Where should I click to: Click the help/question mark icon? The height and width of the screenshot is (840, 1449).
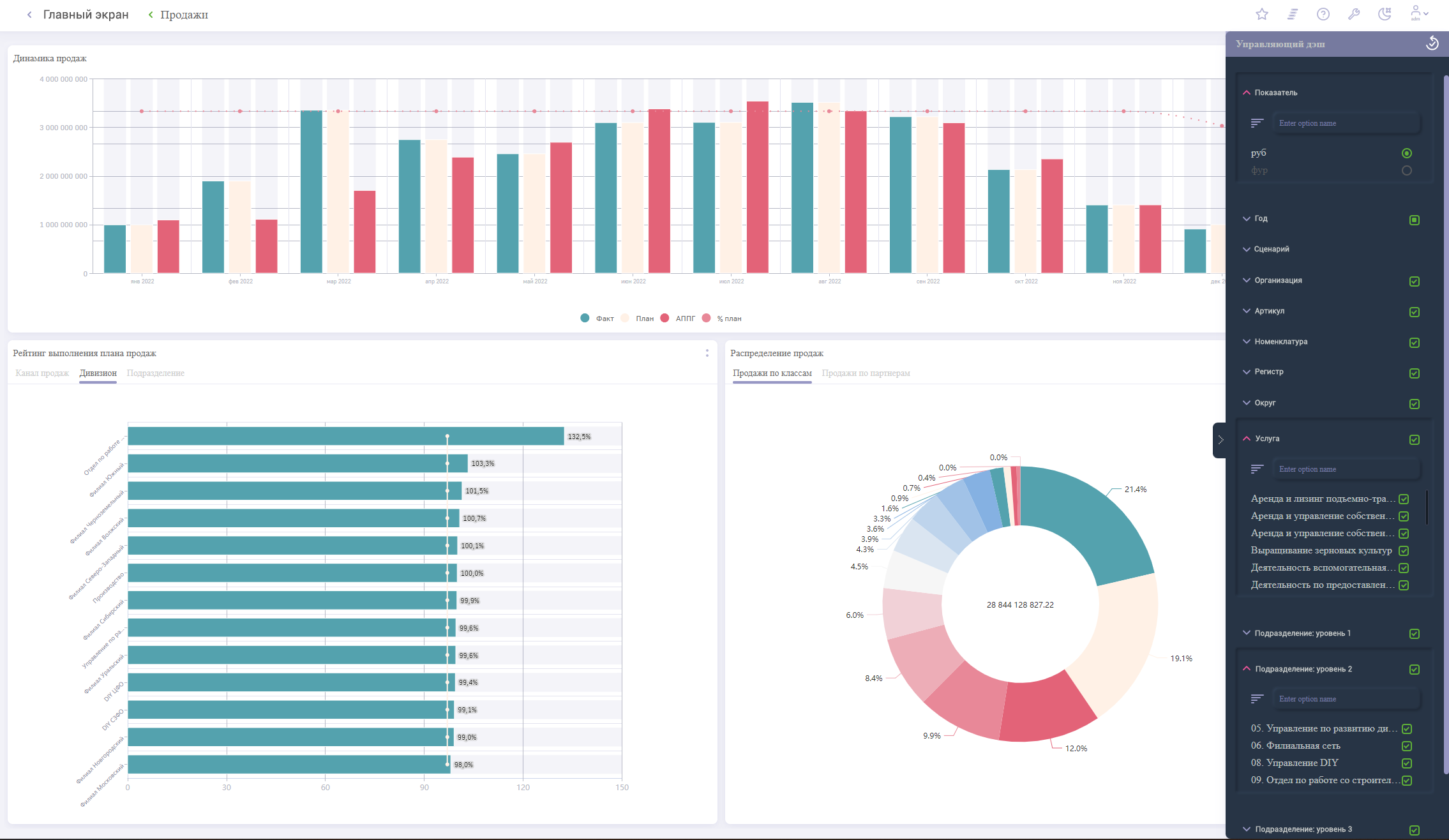click(1323, 14)
